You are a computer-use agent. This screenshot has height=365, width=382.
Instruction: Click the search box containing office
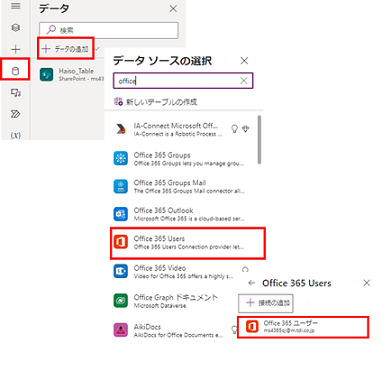tap(183, 81)
